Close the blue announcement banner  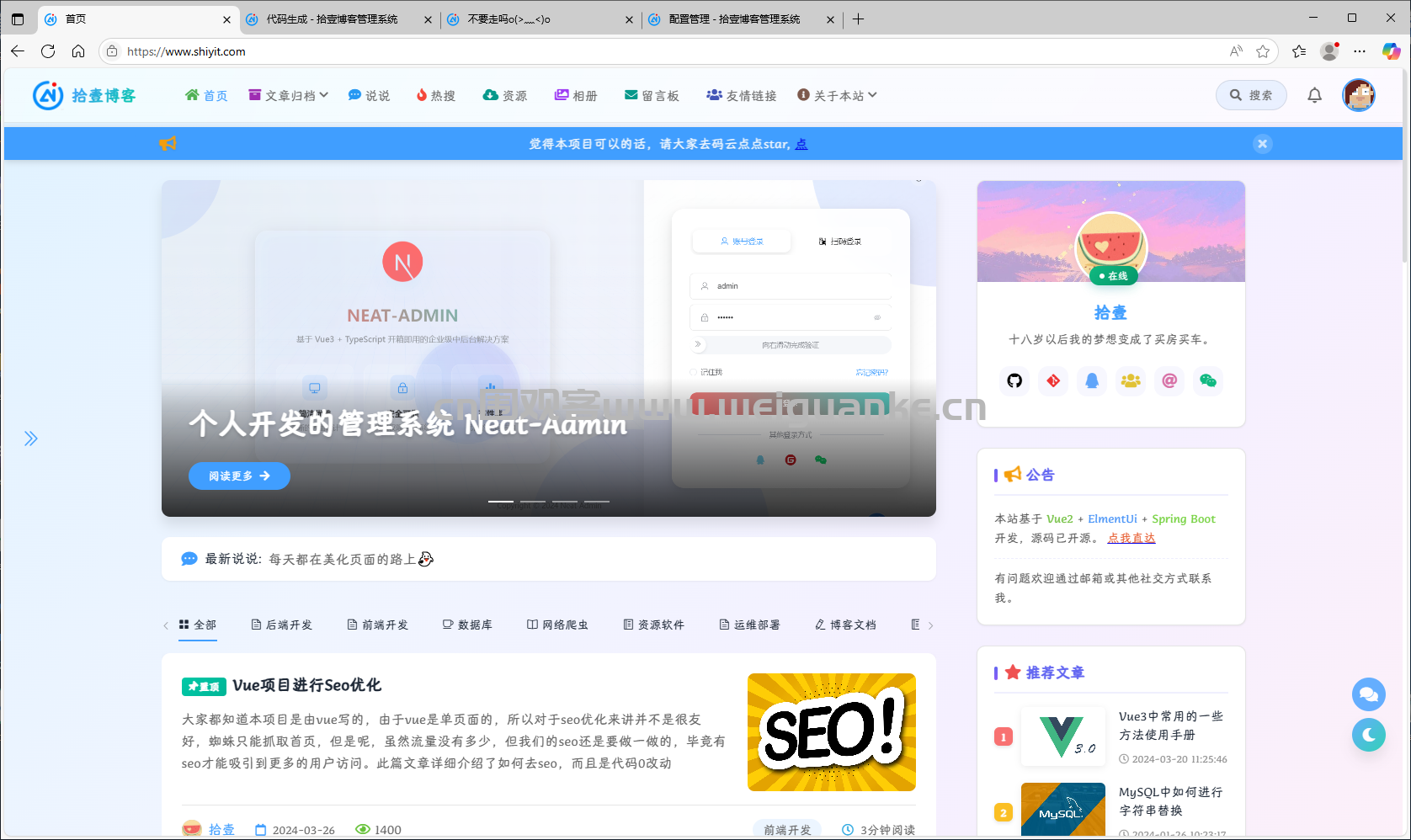(1262, 144)
